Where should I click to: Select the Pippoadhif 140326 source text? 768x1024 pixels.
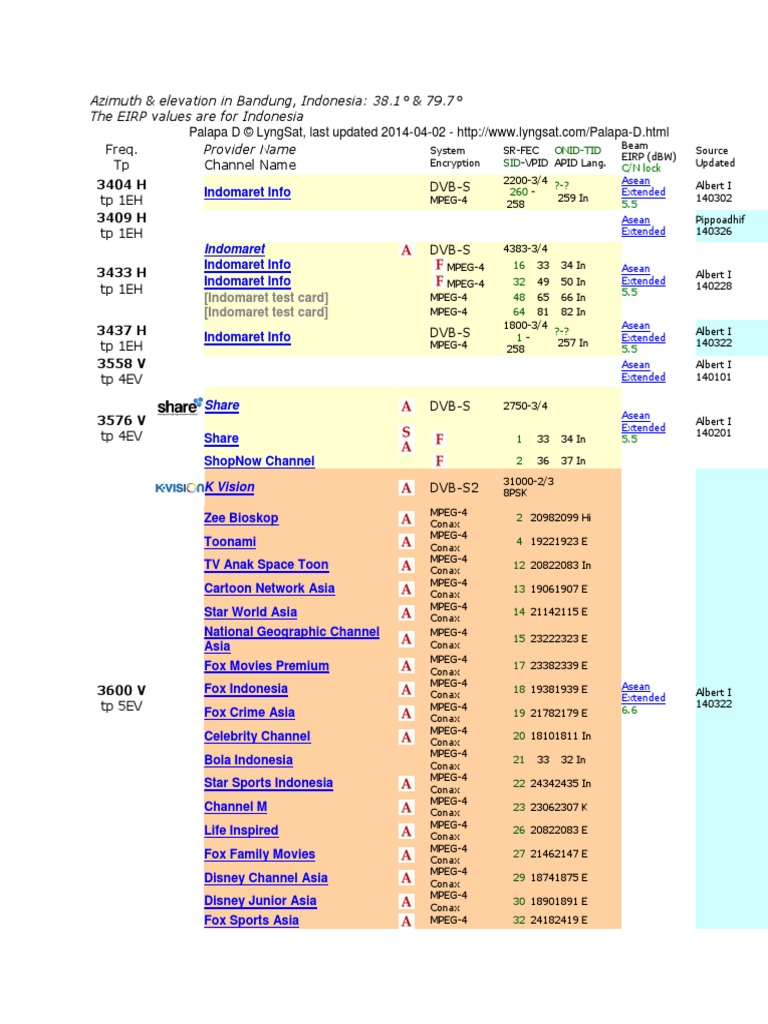(720, 225)
